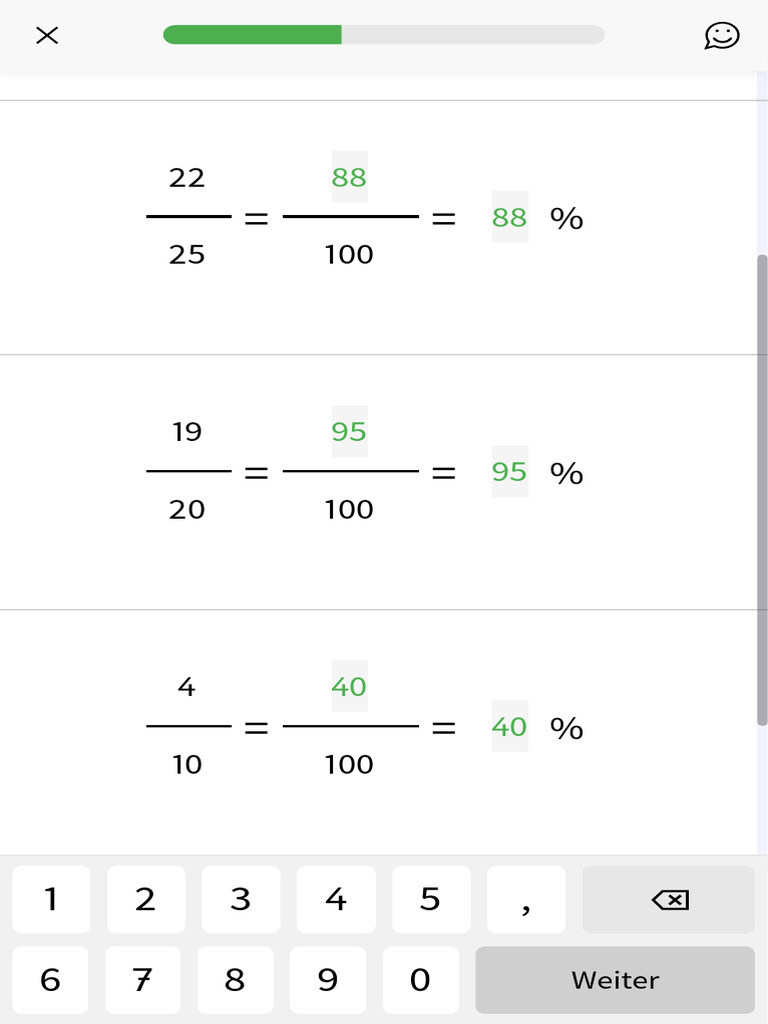Screen dimensions: 768x1024
Task: Tap the number 1 key
Action: click(x=51, y=899)
